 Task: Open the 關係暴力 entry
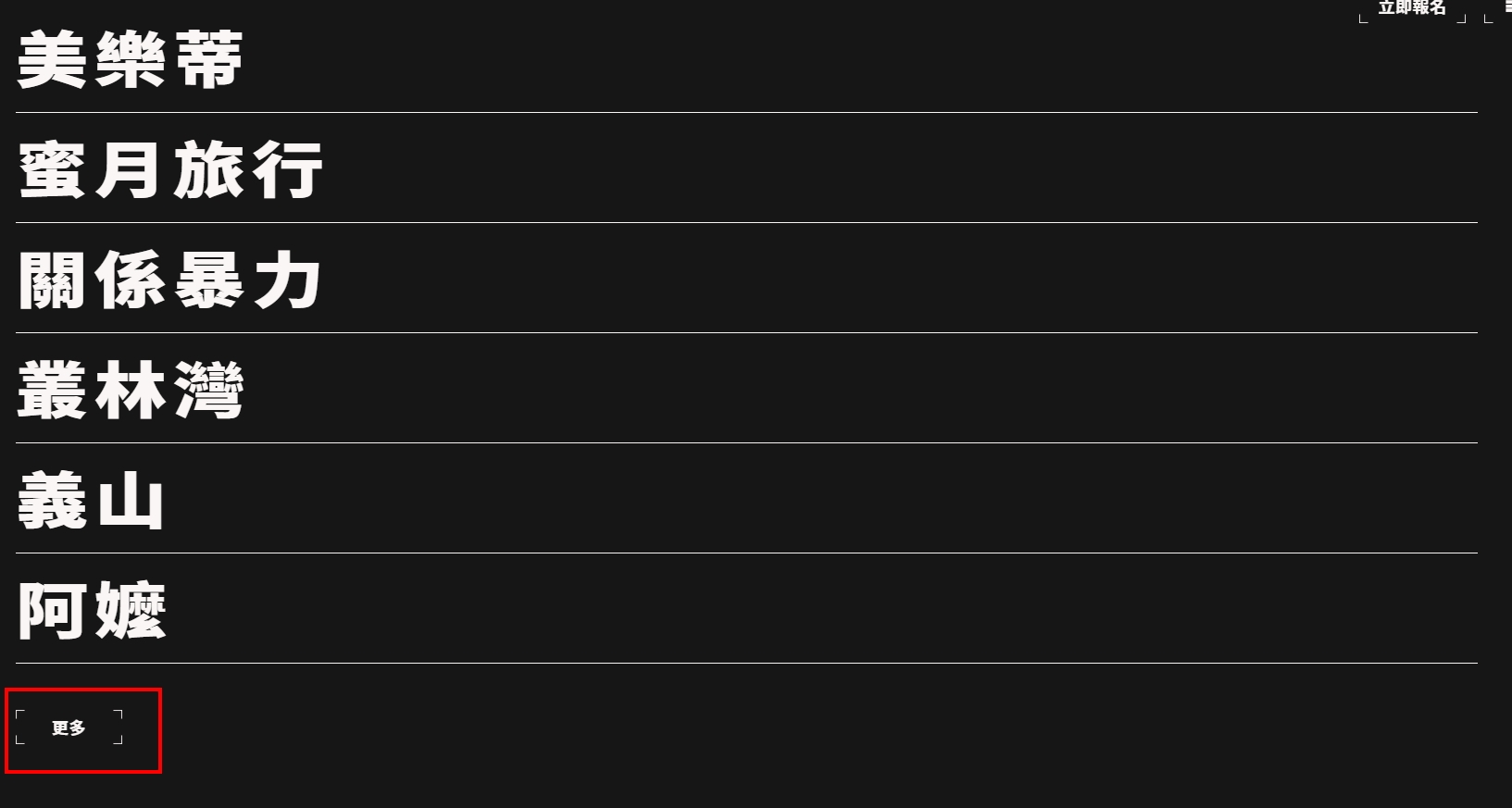coord(169,280)
